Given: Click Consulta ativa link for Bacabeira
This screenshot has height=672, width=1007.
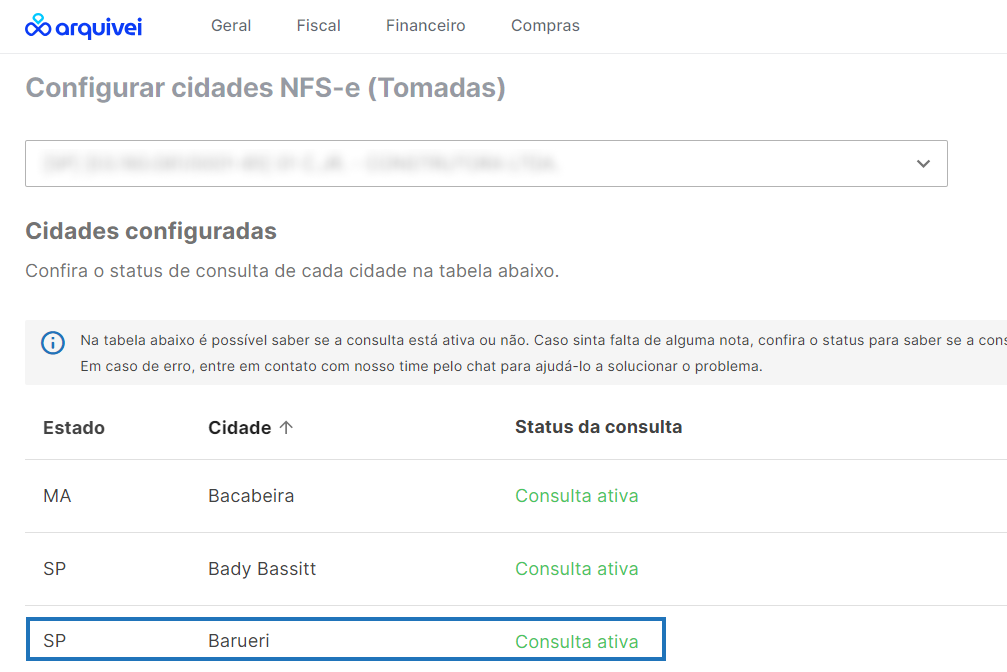Looking at the screenshot, I should (577, 495).
